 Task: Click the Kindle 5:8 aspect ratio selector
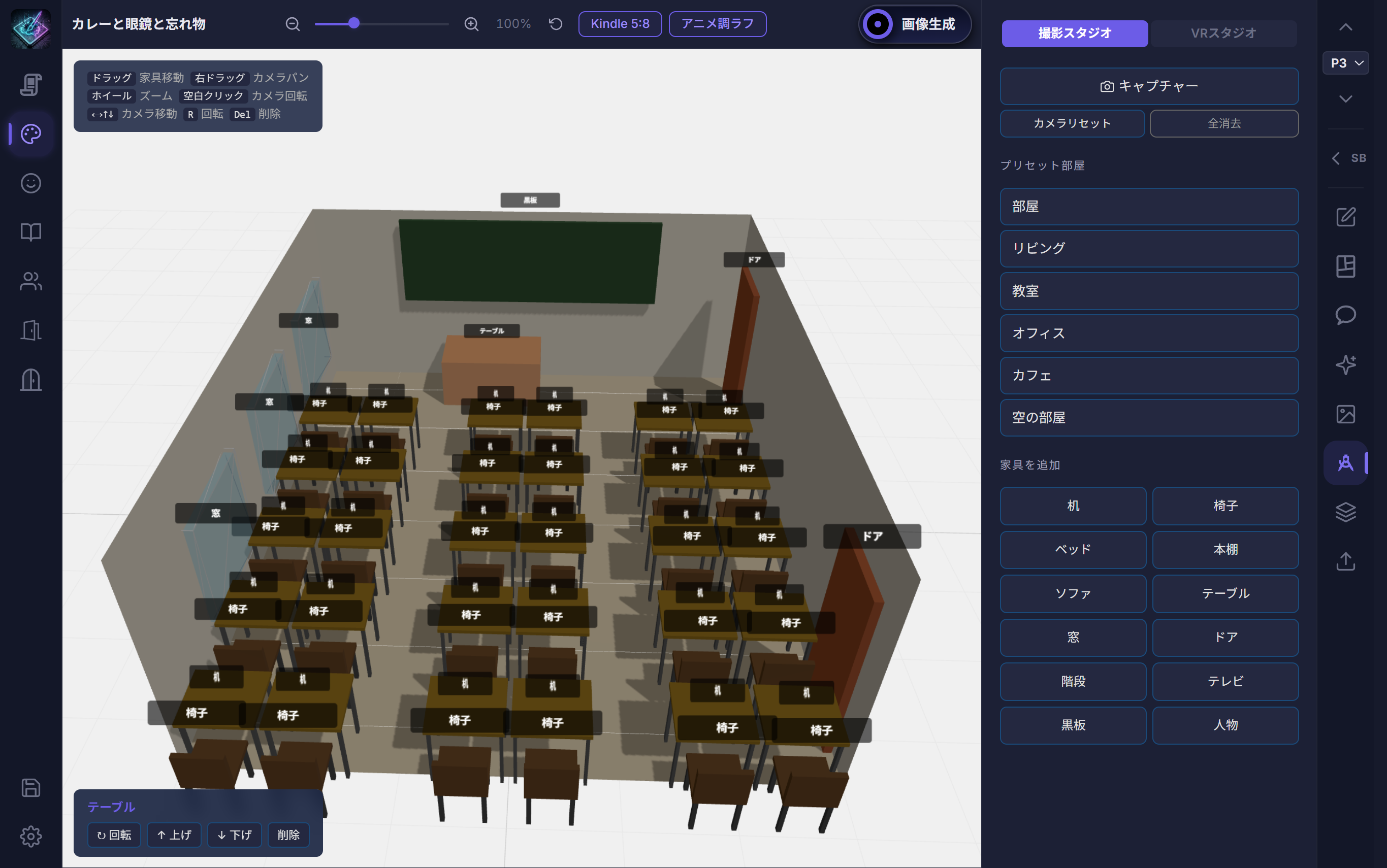[620, 23]
